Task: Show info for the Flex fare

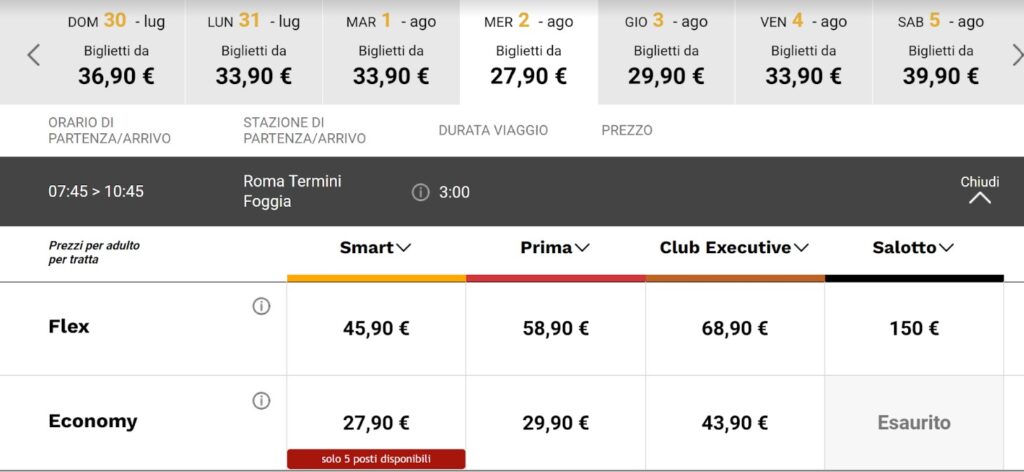Action: click(261, 307)
